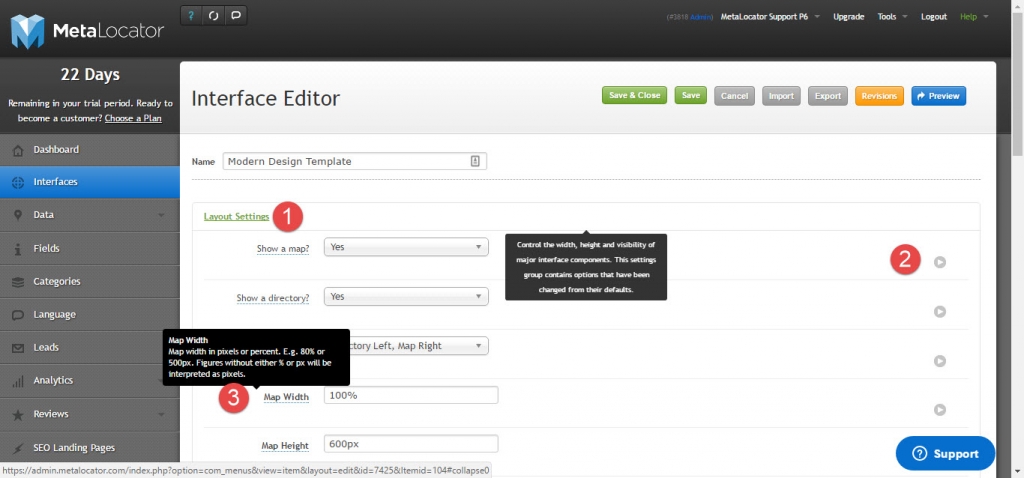The image size is (1024, 478).
Task: Click the Name input field
Action: pos(355,161)
